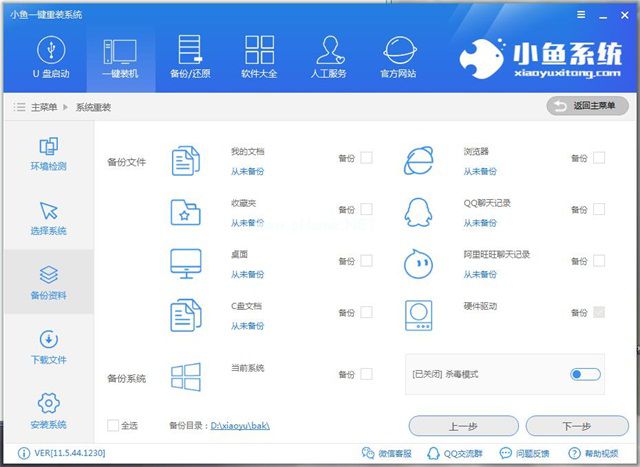Open 微信客服 in the footer
Screen dimensions: 640x467
387,453
